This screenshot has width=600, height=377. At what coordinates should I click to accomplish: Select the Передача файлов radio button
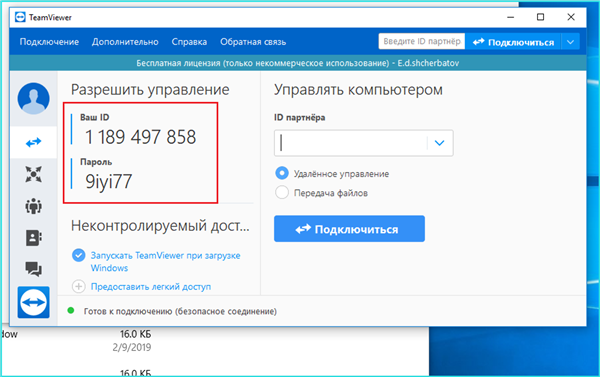pos(282,193)
